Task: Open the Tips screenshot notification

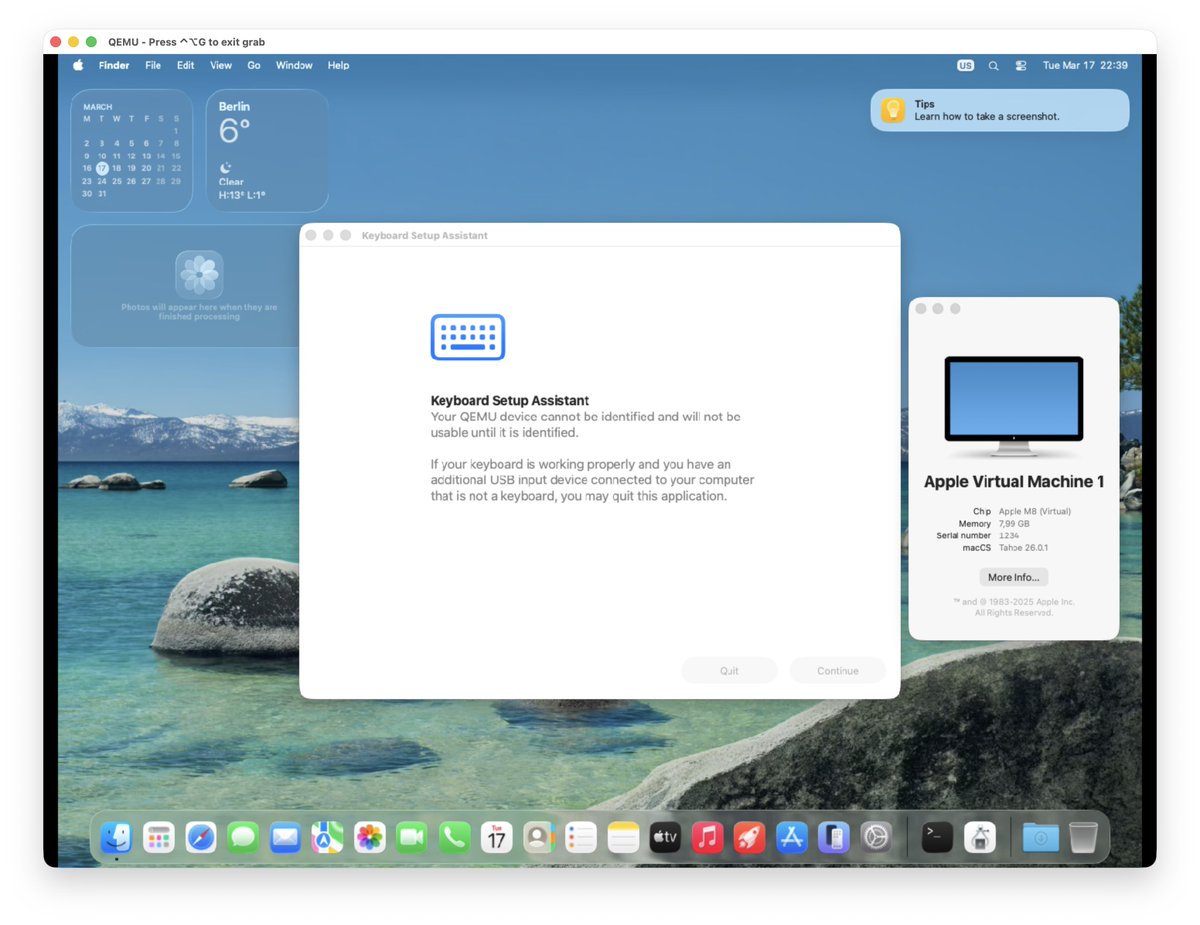Action: point(999,110)
